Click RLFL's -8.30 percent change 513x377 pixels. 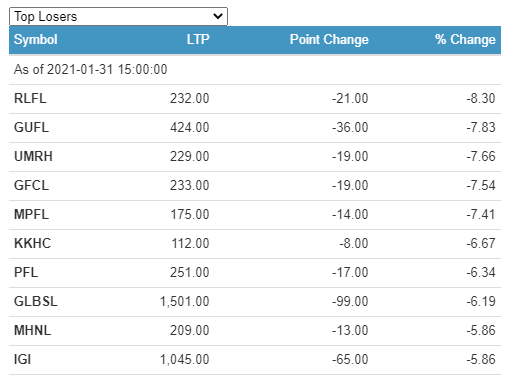click(x=481, y=99)
